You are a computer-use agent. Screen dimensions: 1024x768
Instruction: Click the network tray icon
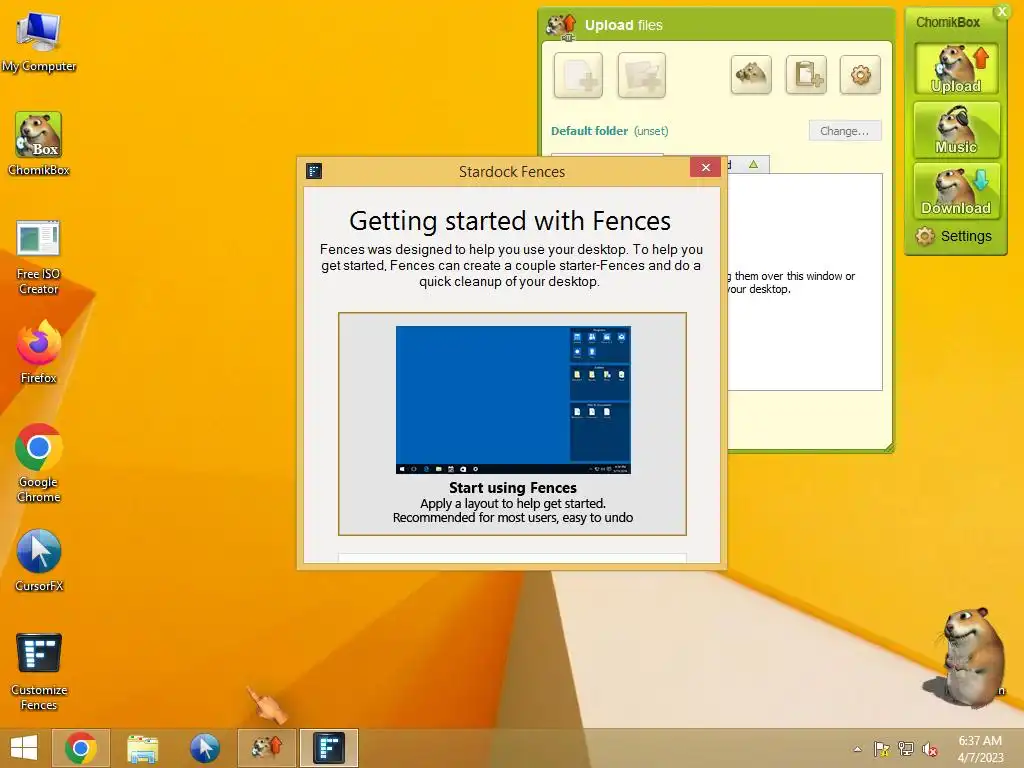click(x=906, y=749)
